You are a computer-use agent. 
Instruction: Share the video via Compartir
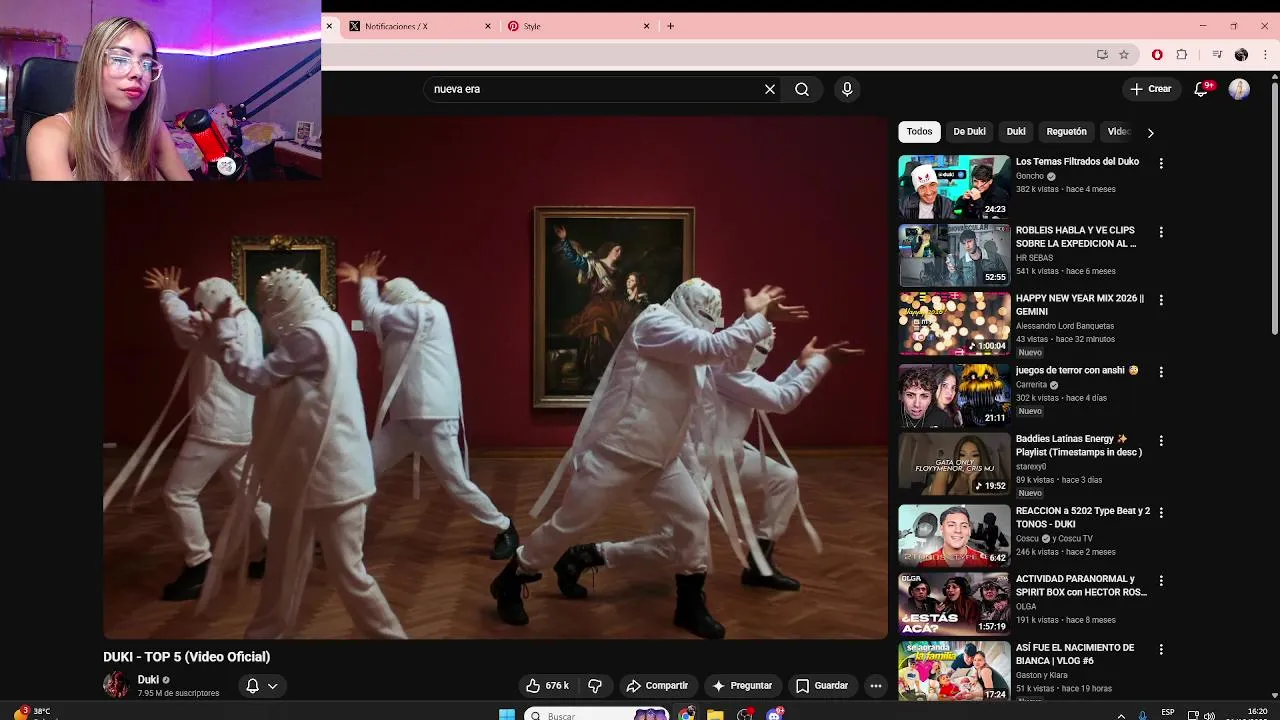[x=657, y=685]
